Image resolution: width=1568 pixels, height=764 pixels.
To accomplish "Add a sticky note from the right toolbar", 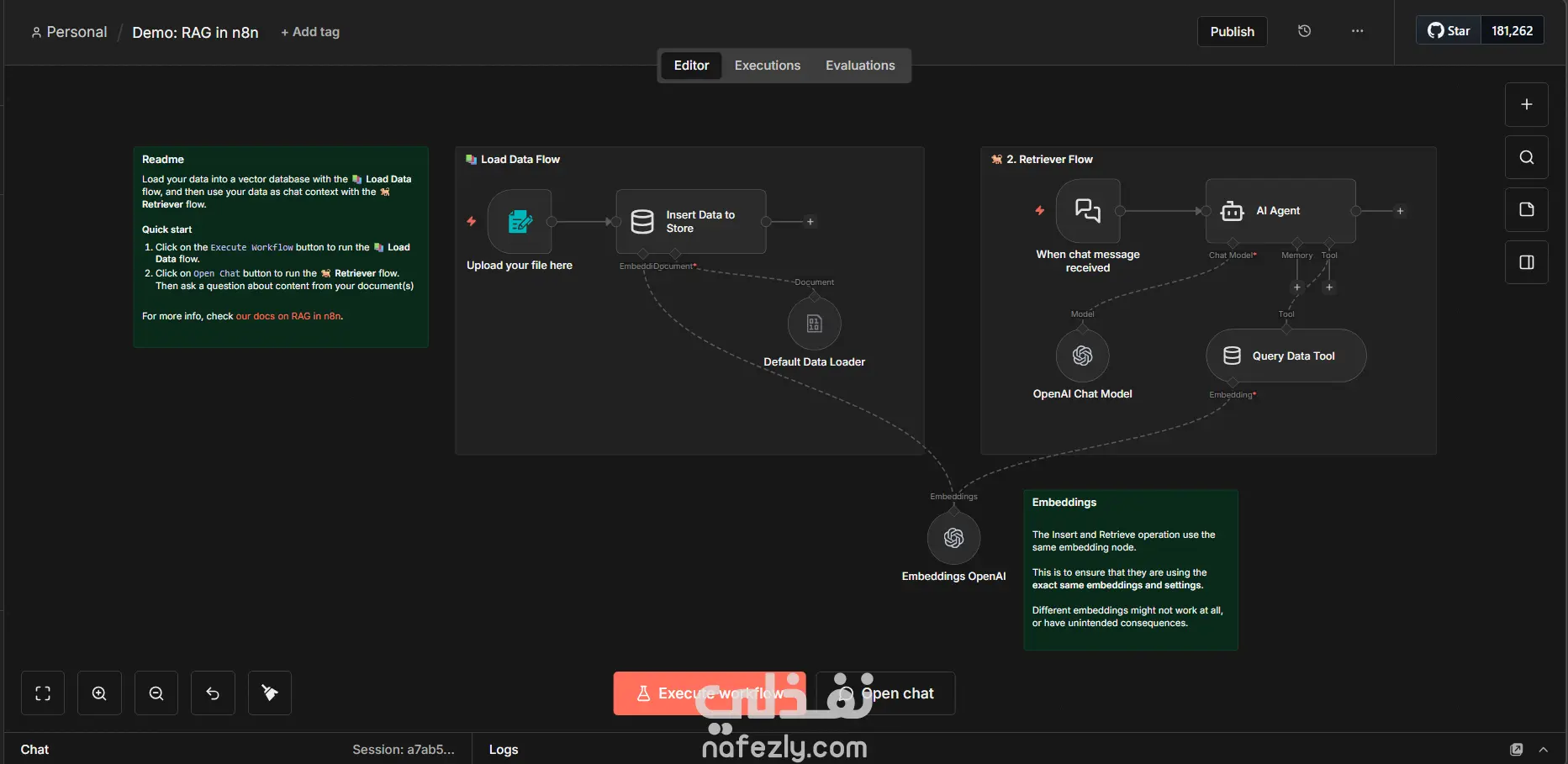I will [1526, 209].
